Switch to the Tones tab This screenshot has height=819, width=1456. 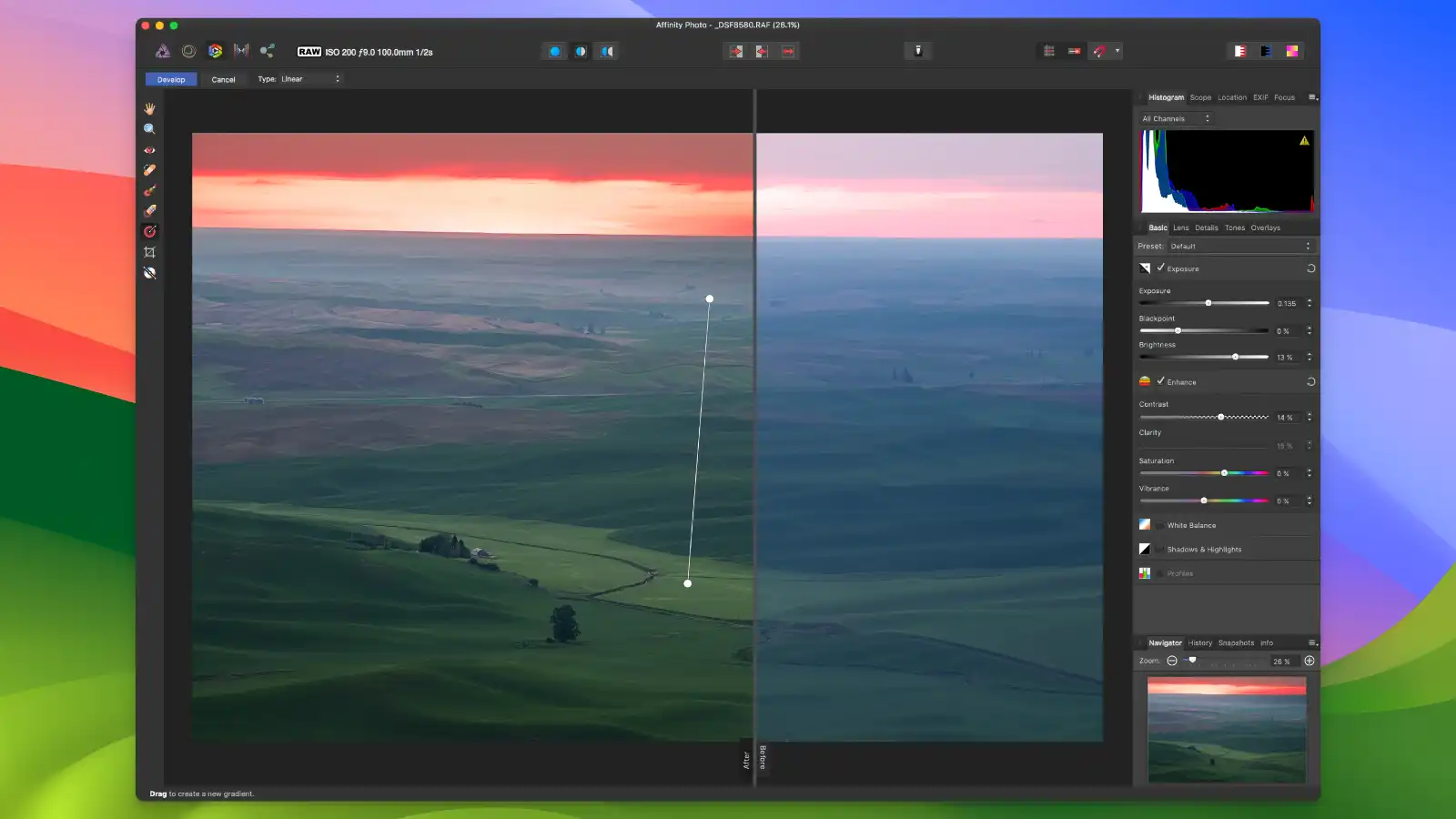(1234, 227)
